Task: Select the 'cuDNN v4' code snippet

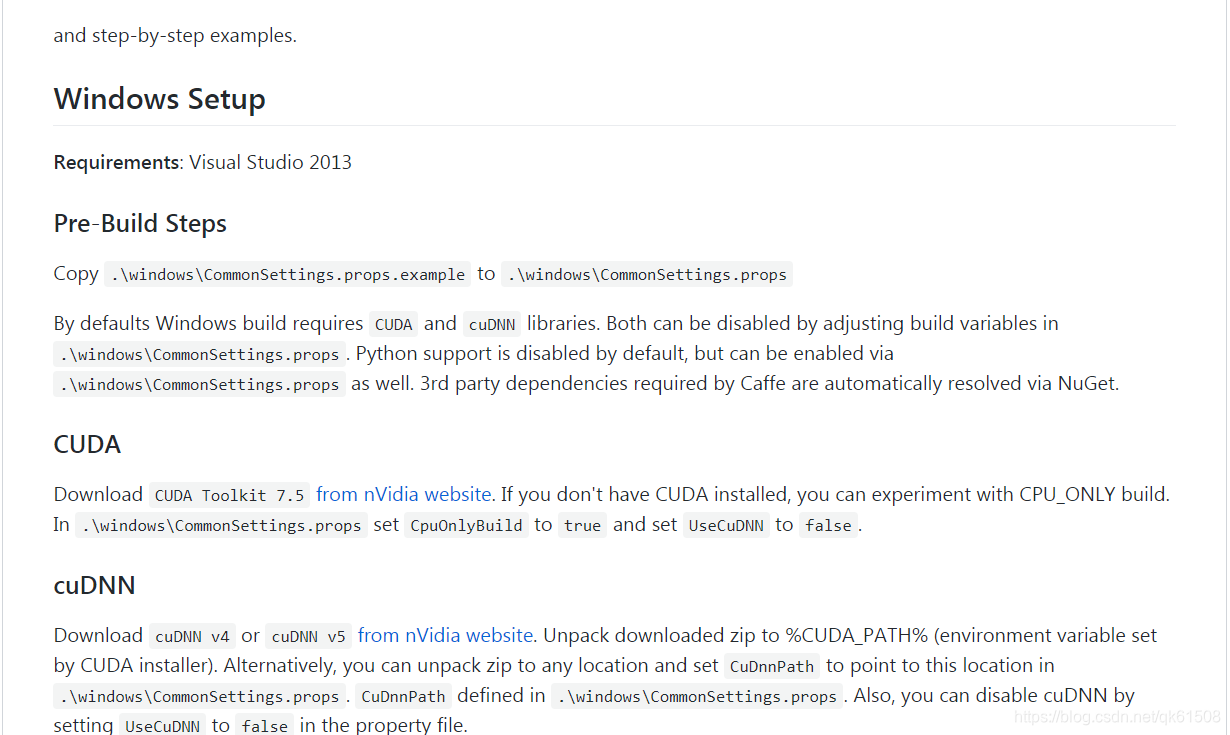Action: point(192,635)
